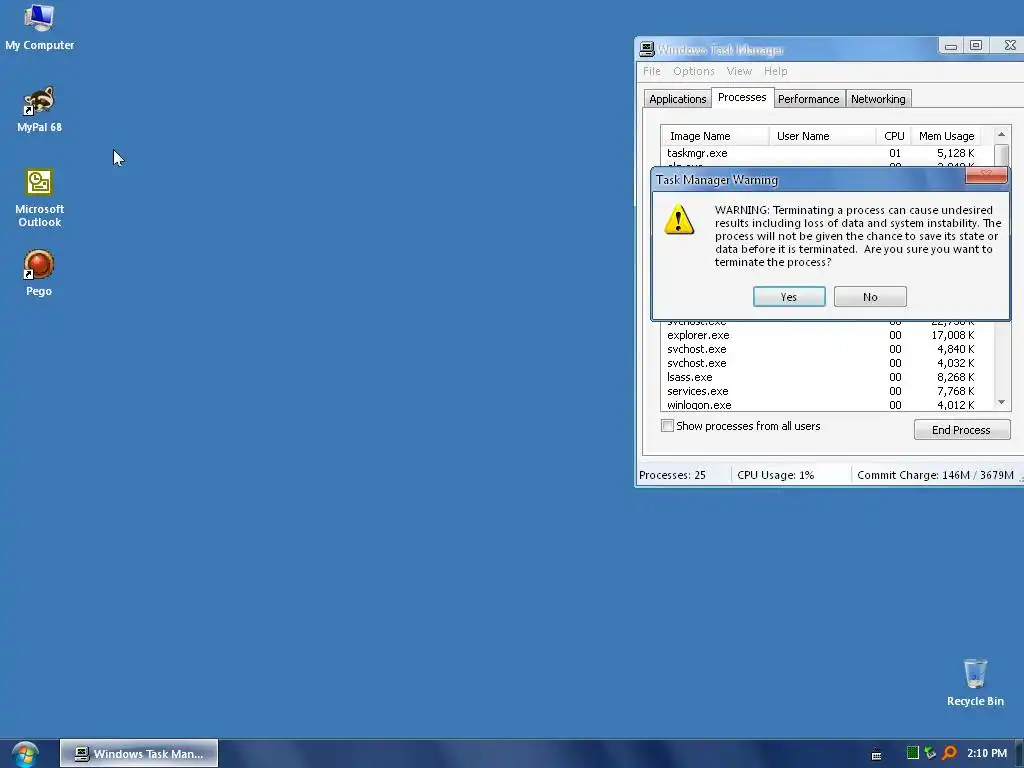Click the process list scroll down arrow

[x=1001, y=402]
